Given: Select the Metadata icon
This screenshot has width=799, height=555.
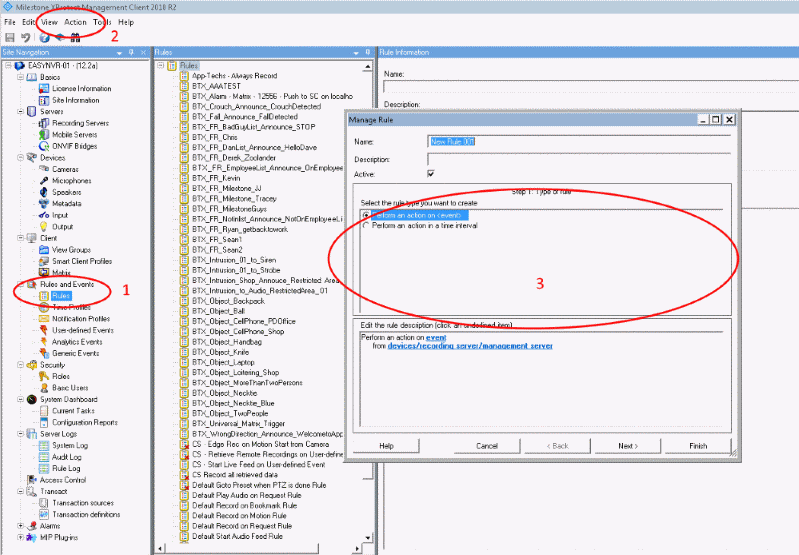Looking at the screenshot, I should pos(44,204).
